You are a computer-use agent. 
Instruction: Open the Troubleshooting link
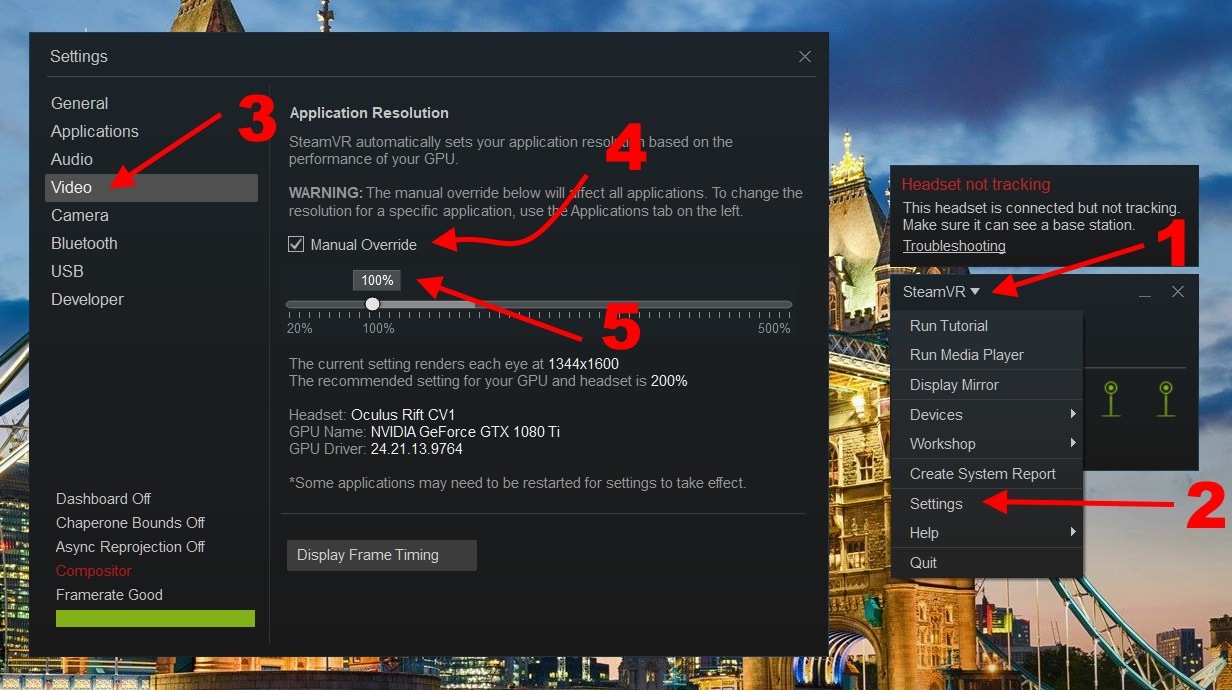(954, 246)
